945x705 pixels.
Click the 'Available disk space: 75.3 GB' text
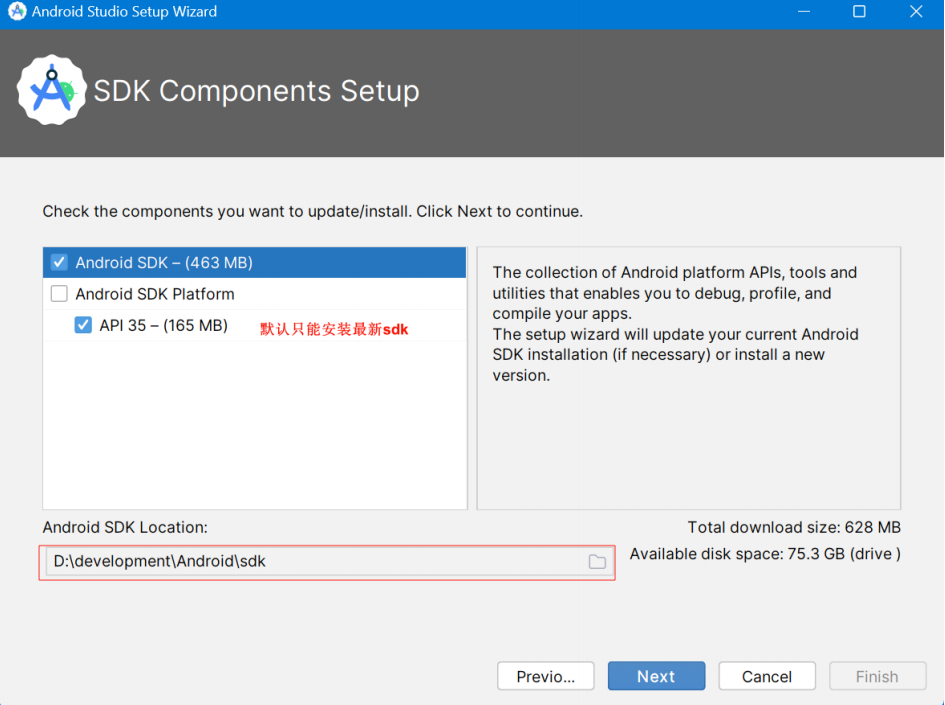765,554
